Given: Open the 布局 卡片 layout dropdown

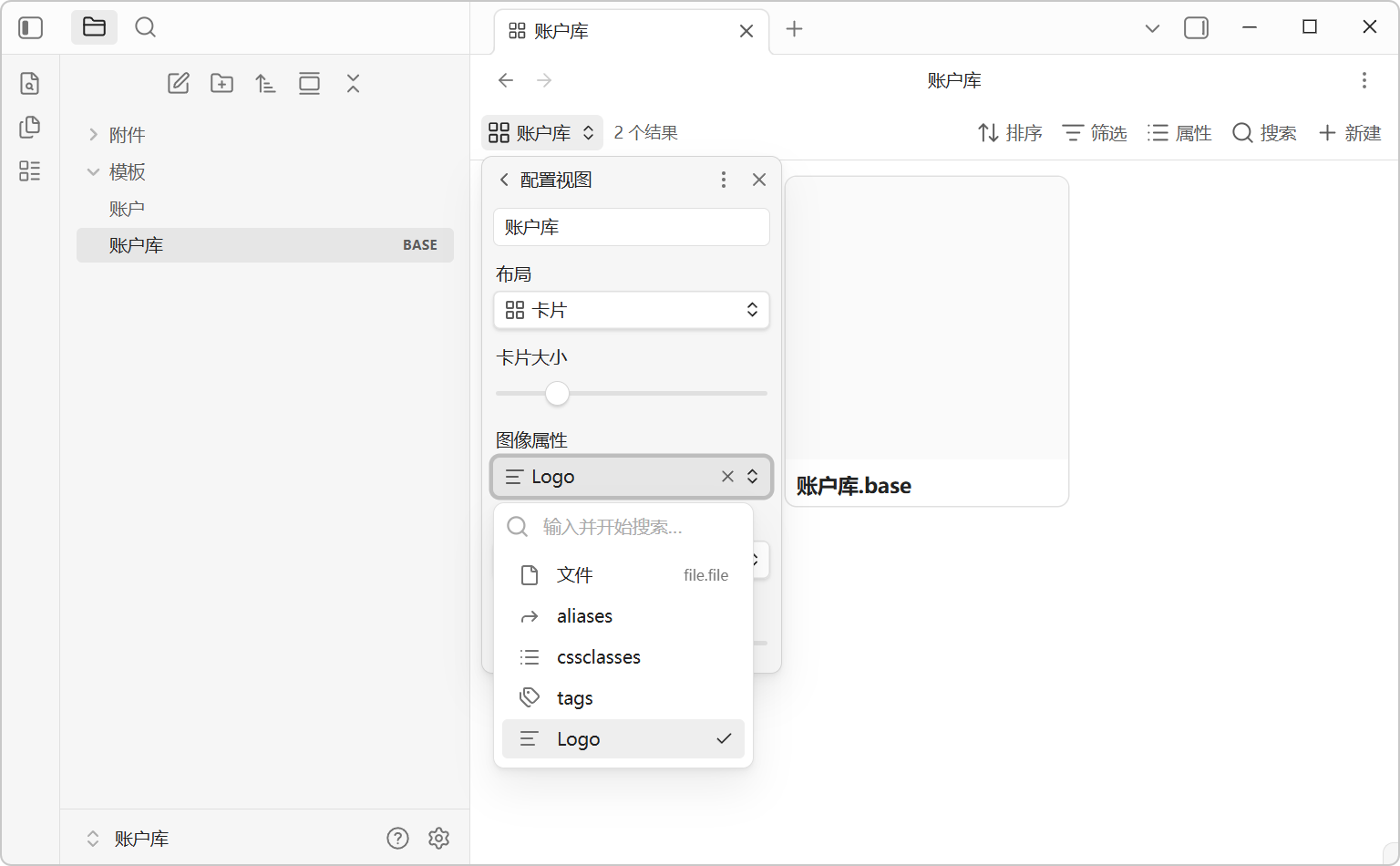Looking at the screenshot, I should pos(631,310).
